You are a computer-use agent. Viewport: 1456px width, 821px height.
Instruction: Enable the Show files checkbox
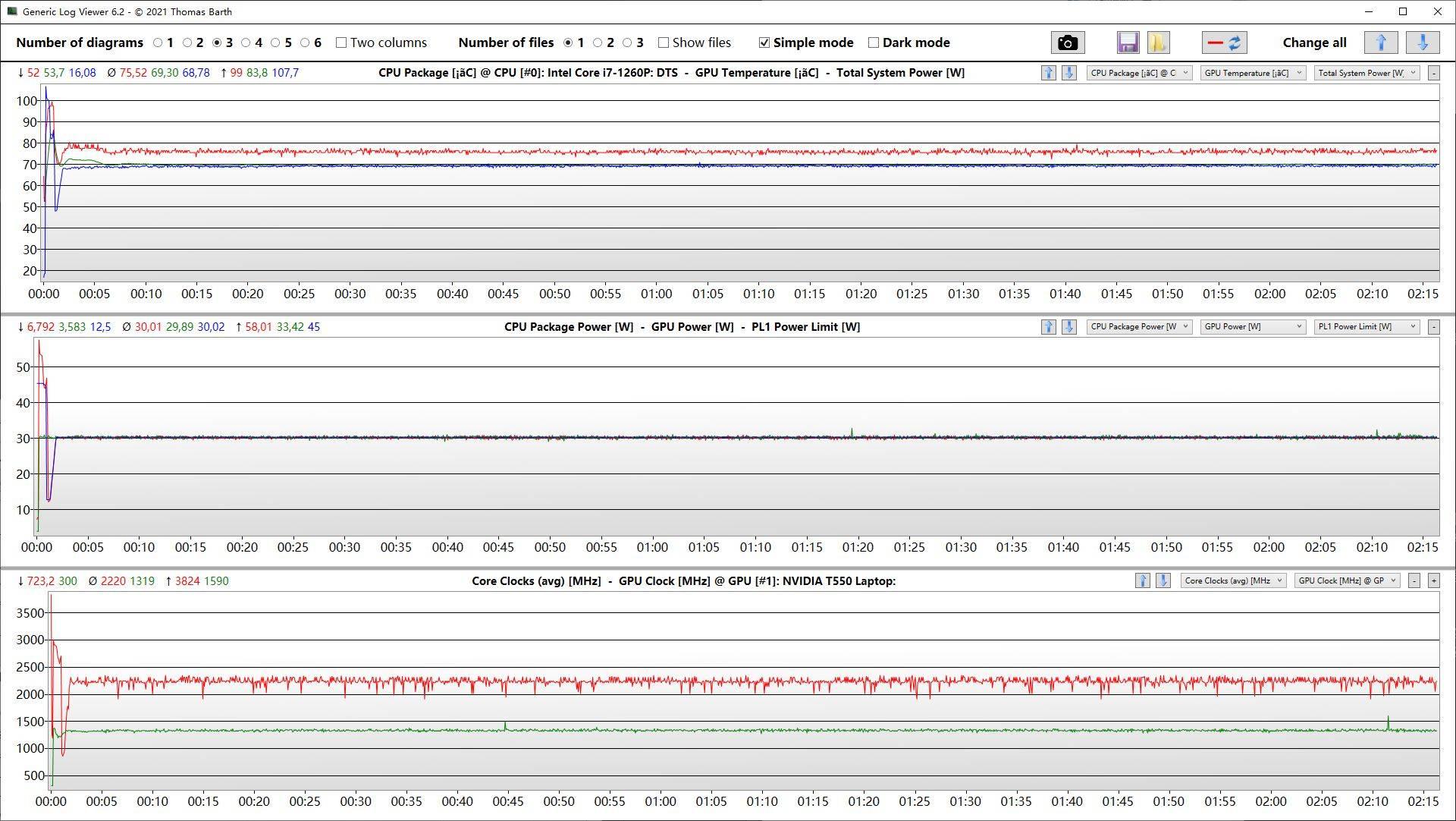[664, 42]
